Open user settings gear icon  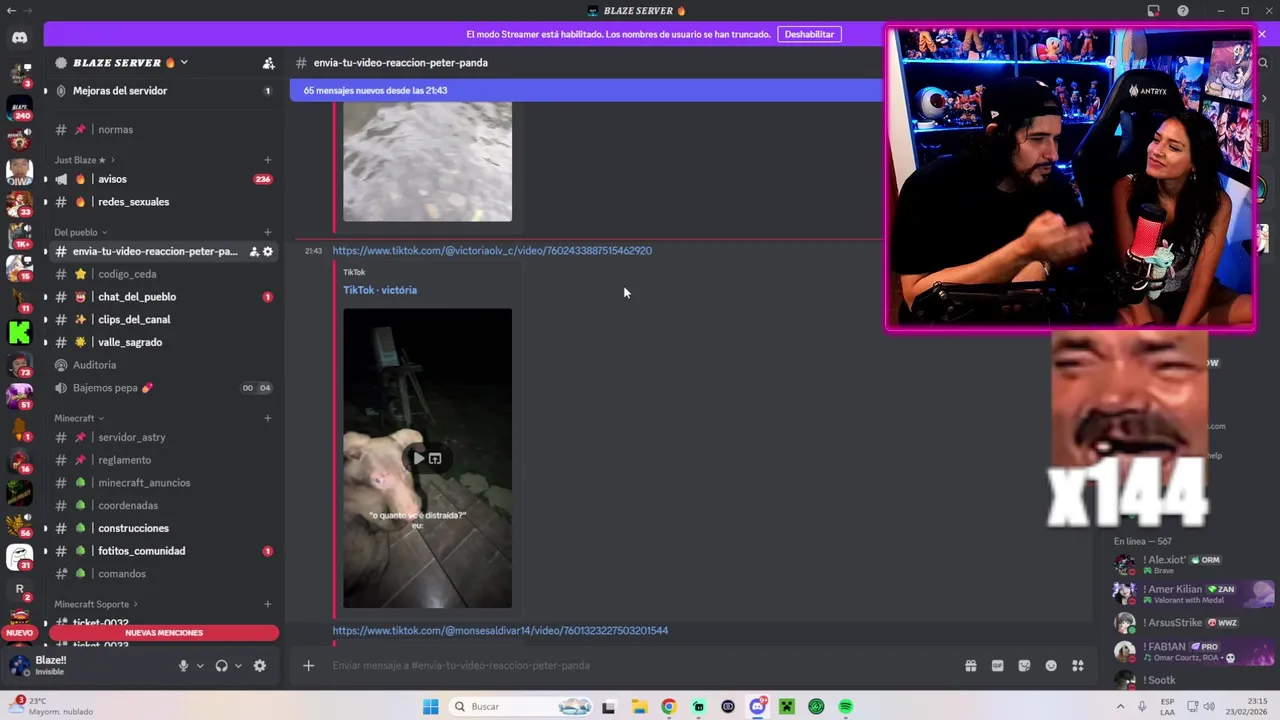pyautogui.click(x=260, y=665)
